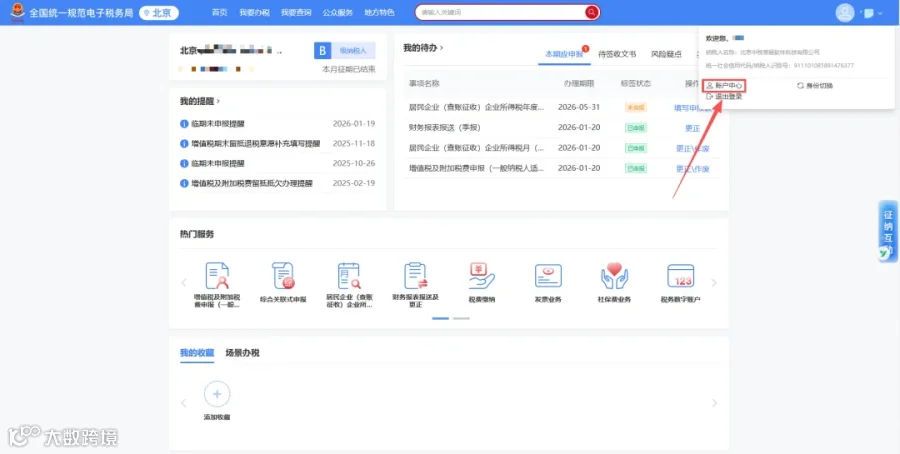This screenshot has width=900, height=454.
Task: Switch to 风险疑点 tab
Action: pyautogui.click(x=666, y=54)
